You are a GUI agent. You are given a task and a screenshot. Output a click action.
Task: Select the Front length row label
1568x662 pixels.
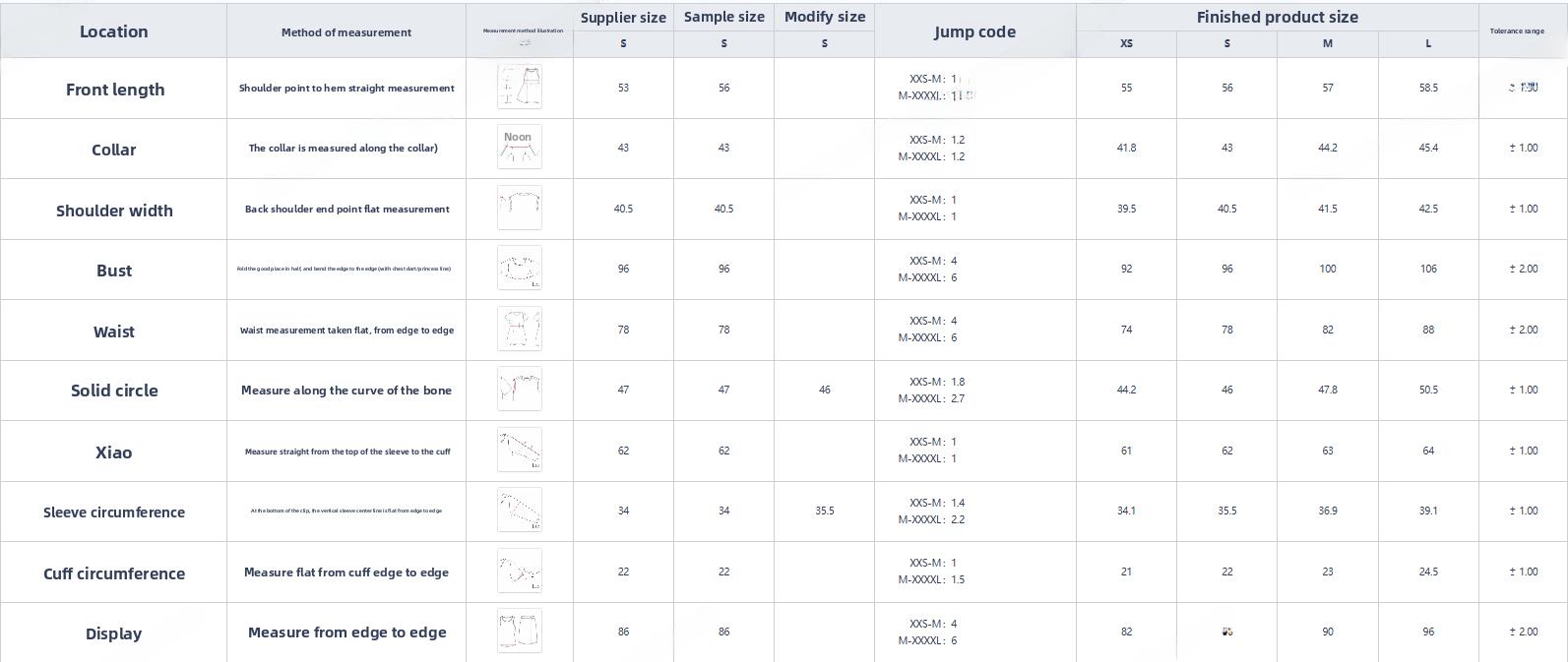click(115, 90)
